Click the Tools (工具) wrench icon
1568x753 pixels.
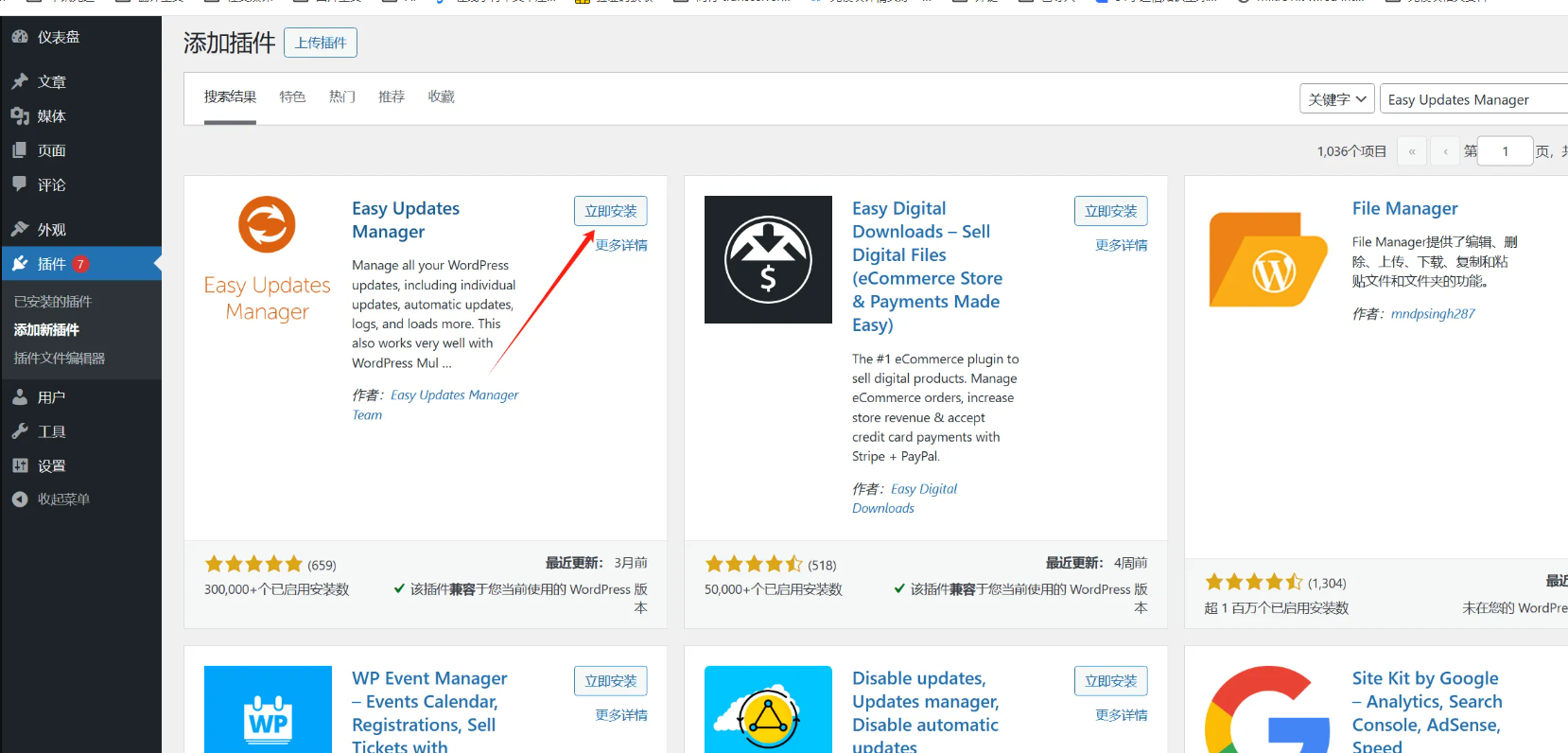(20, 431)
